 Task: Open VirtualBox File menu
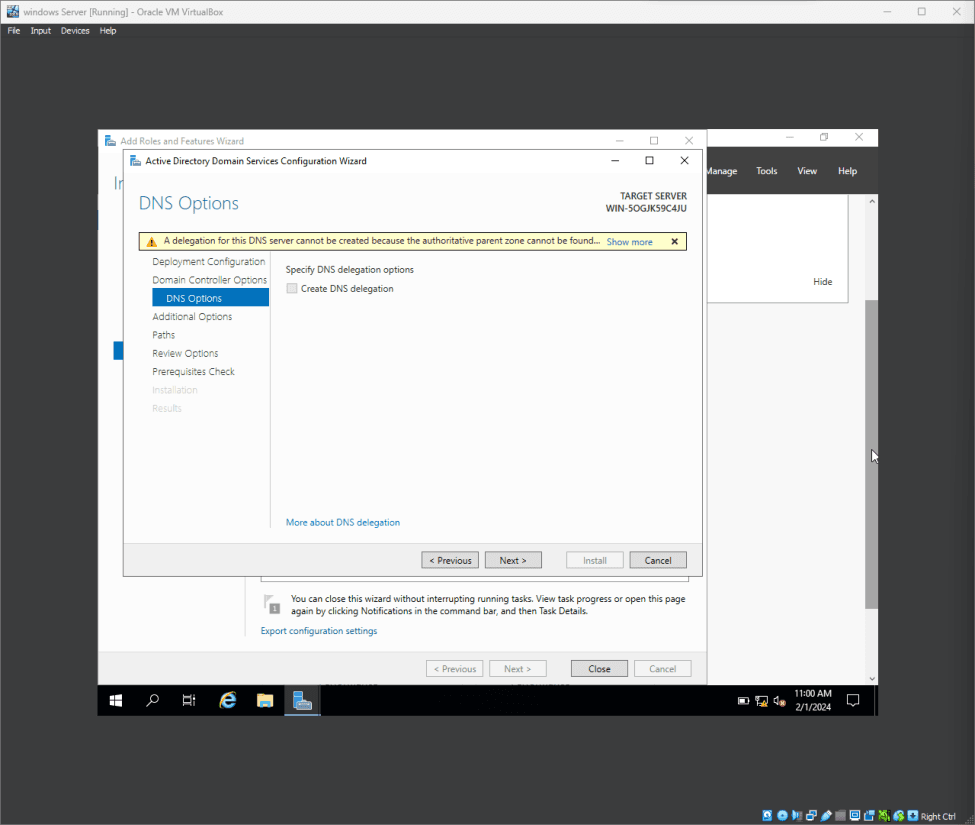(x=14, y=30)
